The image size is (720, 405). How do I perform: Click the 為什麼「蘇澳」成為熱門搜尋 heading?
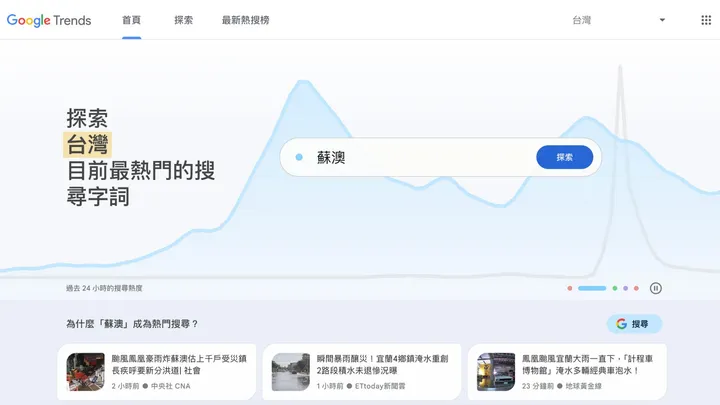pos(132,324)
